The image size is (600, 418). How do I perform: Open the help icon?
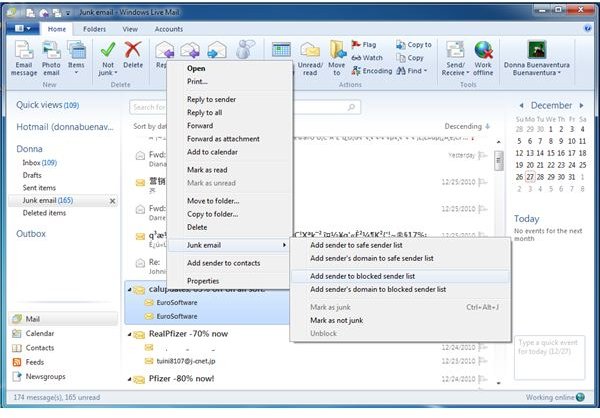click(587, 29)
